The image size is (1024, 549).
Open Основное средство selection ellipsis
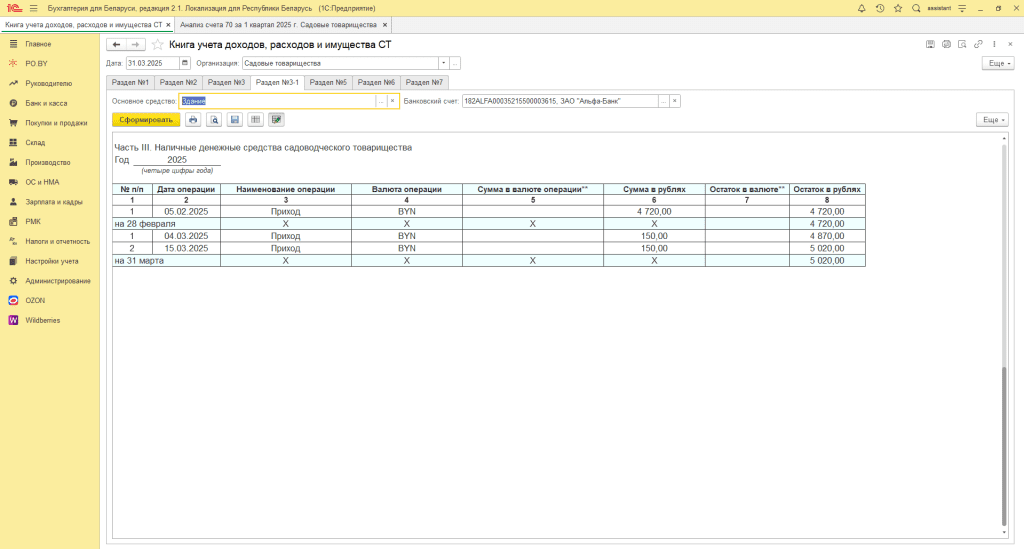381,101
